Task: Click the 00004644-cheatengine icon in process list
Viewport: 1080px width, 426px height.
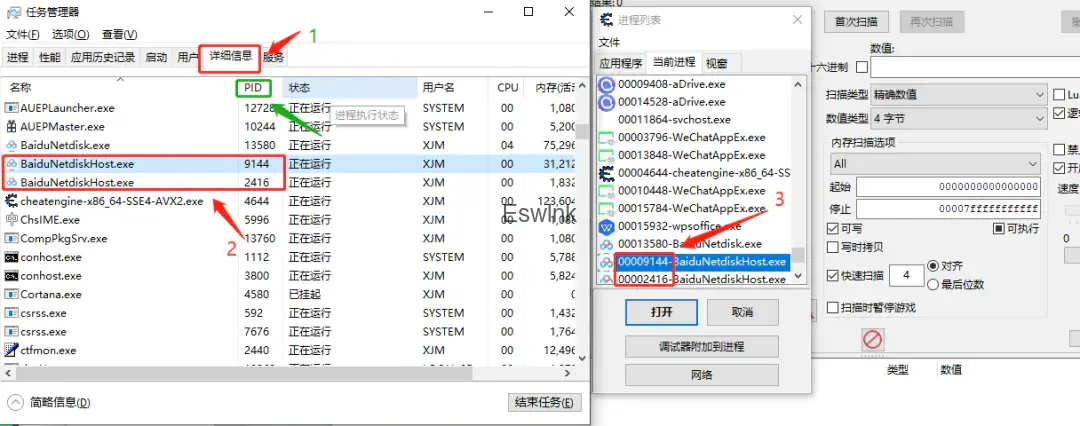Action: 606,173
